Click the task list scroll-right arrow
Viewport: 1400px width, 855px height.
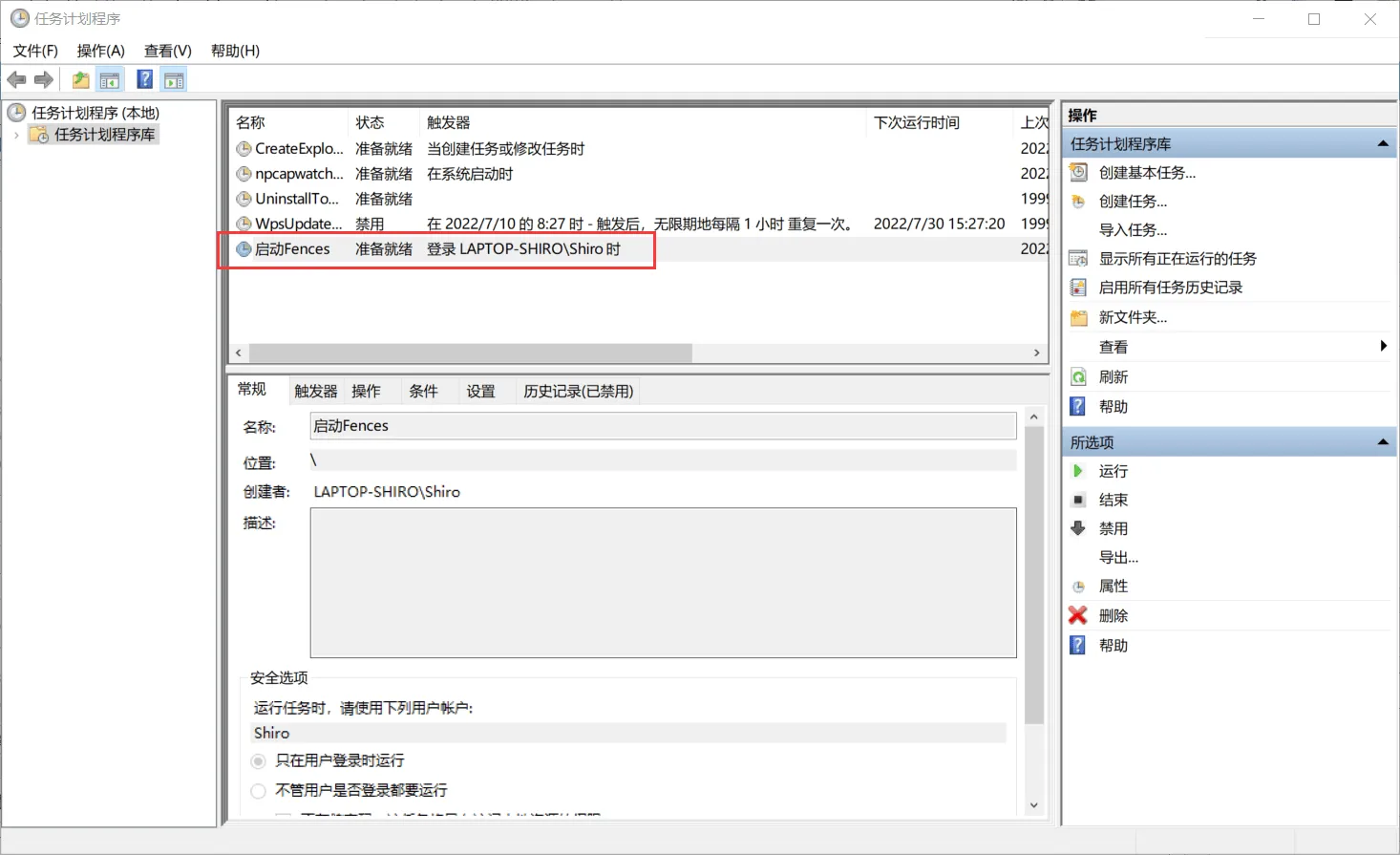tap(1037, 353)
